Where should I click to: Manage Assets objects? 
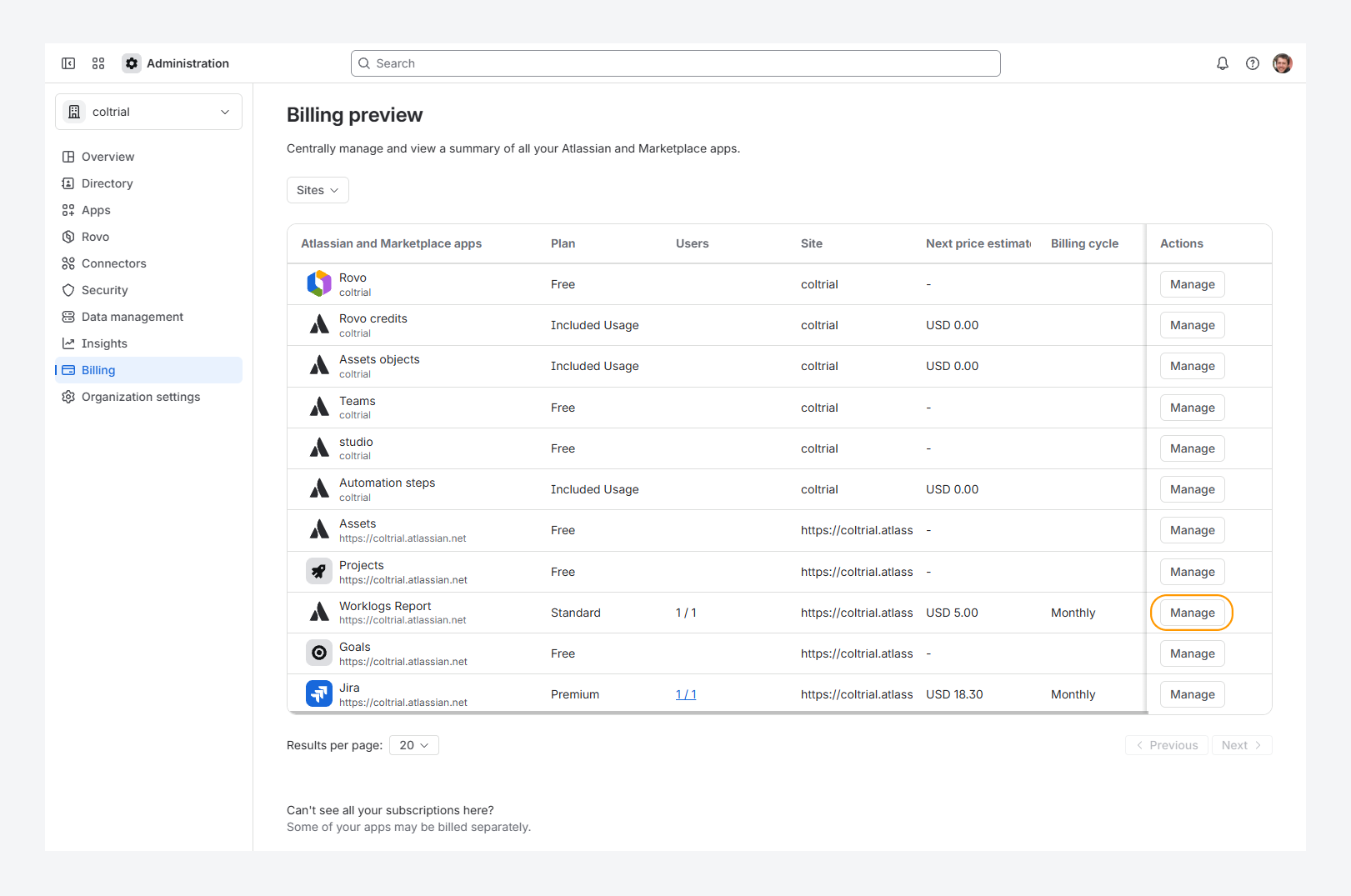(x=1193, y=366)
